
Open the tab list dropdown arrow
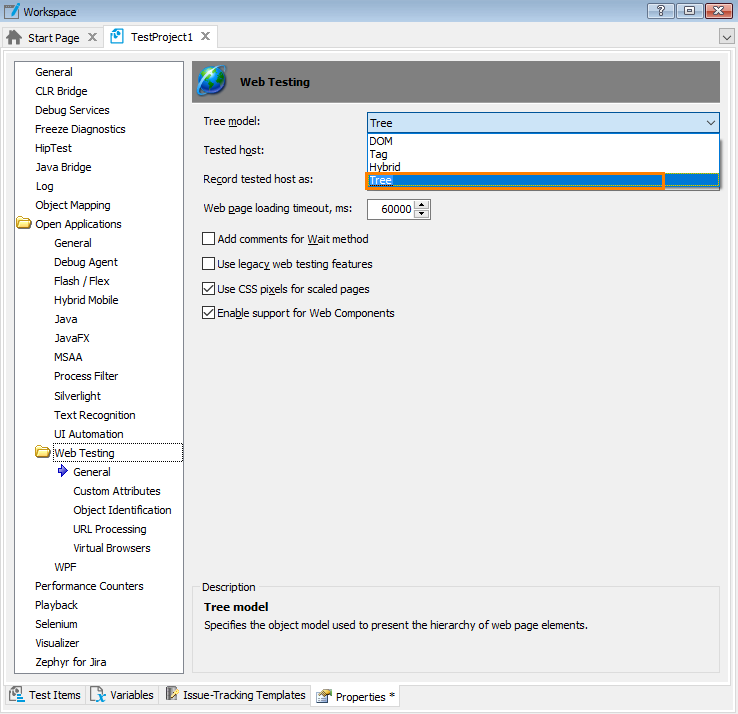pos(727,37)
